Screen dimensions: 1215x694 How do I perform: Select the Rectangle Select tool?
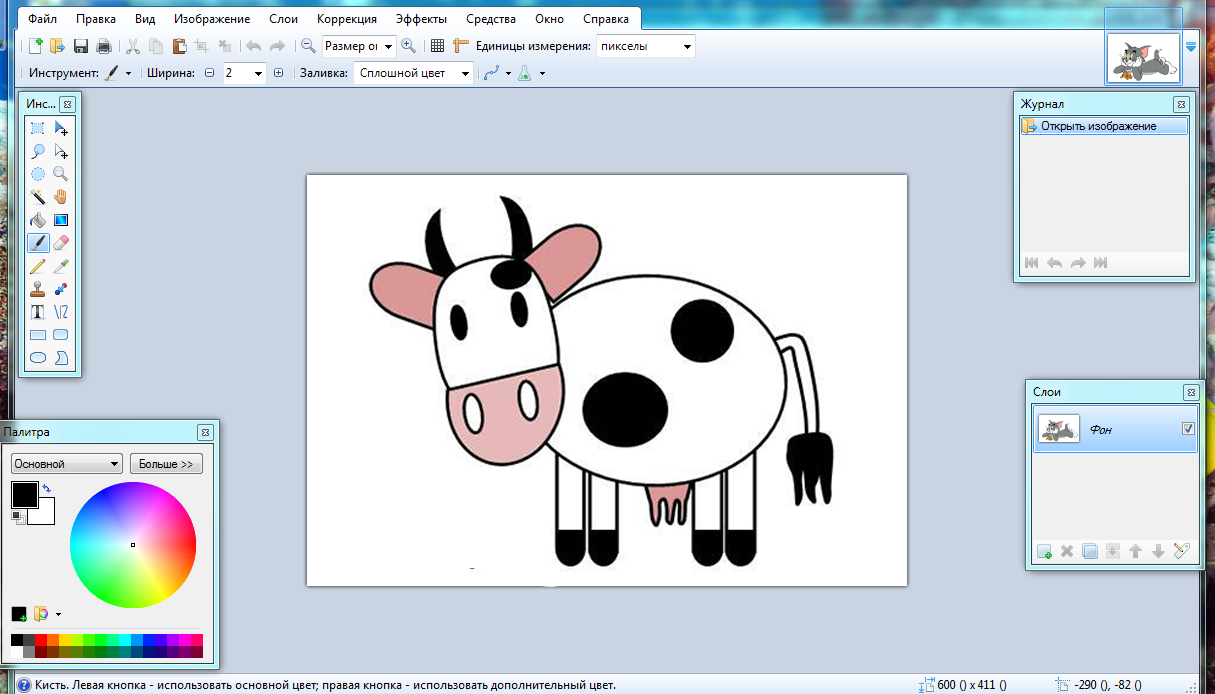click(x=37, y=128)
